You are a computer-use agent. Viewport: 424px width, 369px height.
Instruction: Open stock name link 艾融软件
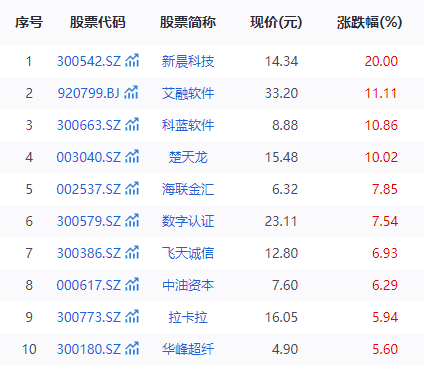(x=188, y=93)
